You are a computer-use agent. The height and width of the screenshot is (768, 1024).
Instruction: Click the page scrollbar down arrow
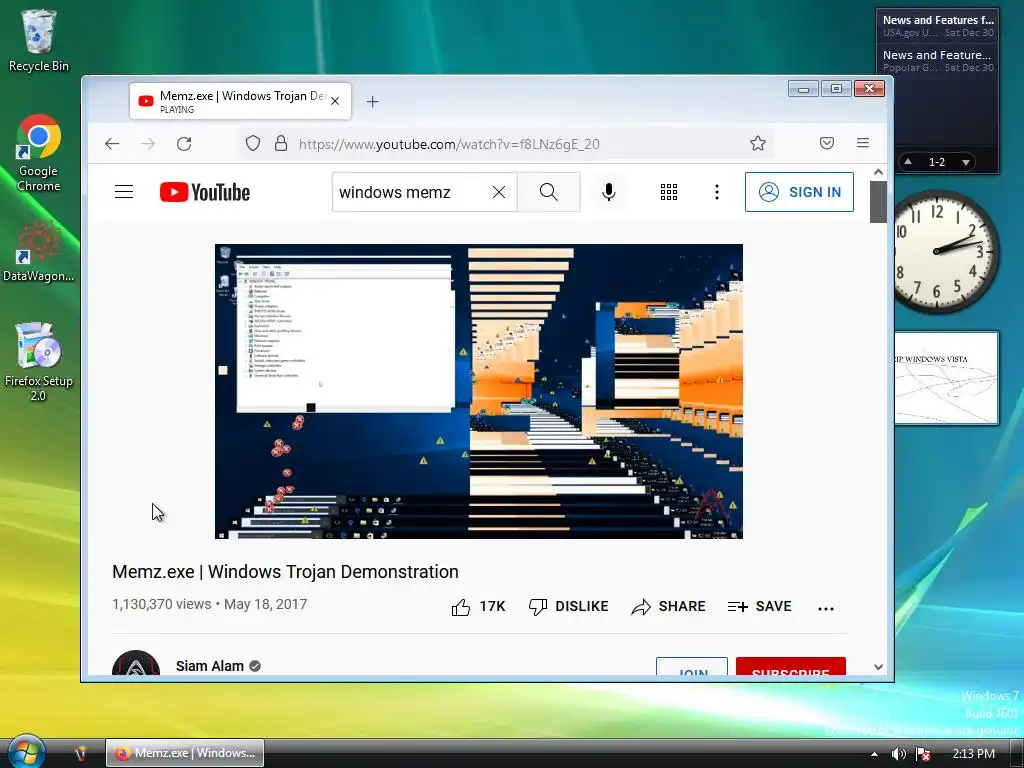[x=878, y=667]
